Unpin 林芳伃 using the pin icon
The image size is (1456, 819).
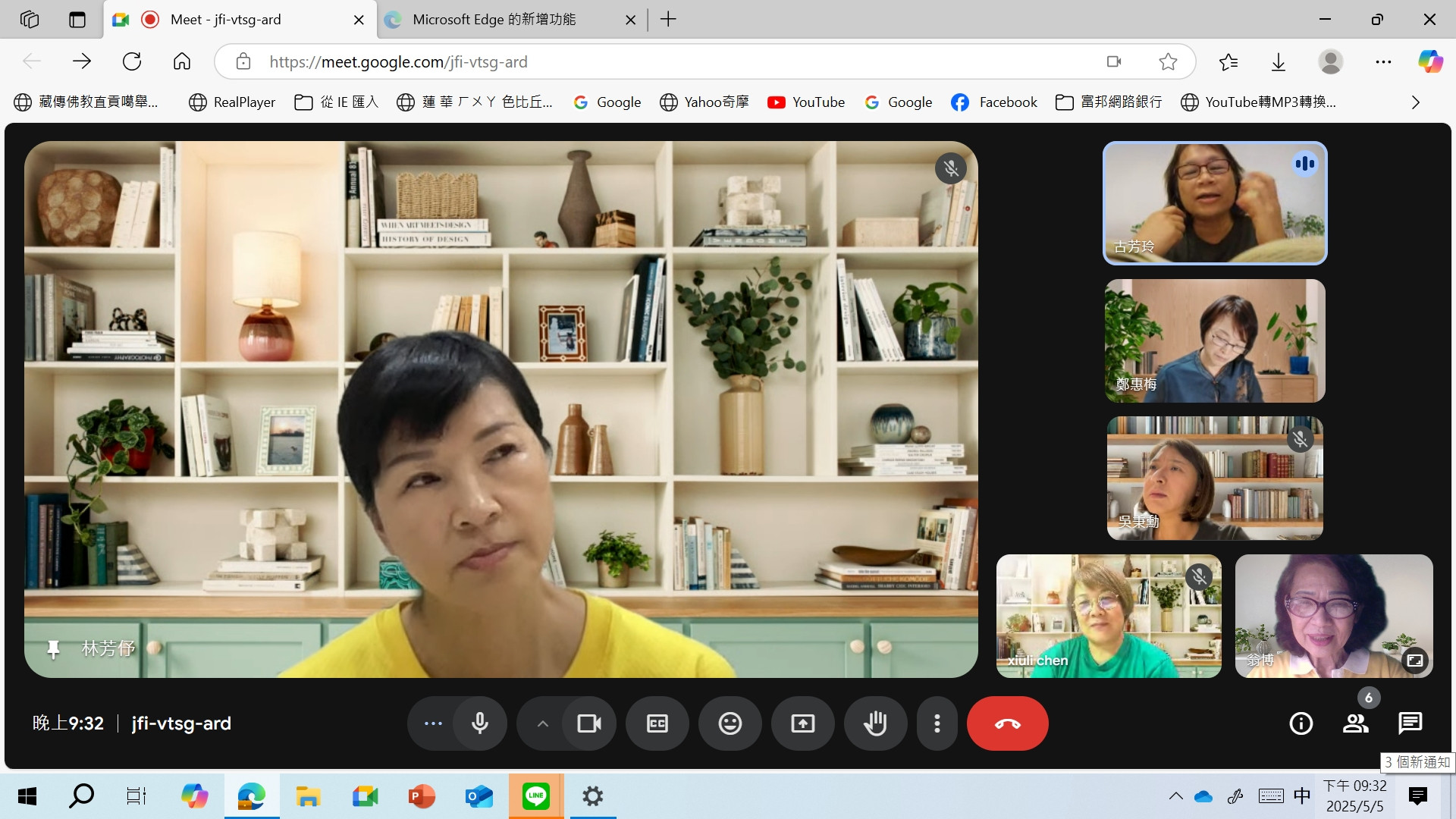click(53, 649)
